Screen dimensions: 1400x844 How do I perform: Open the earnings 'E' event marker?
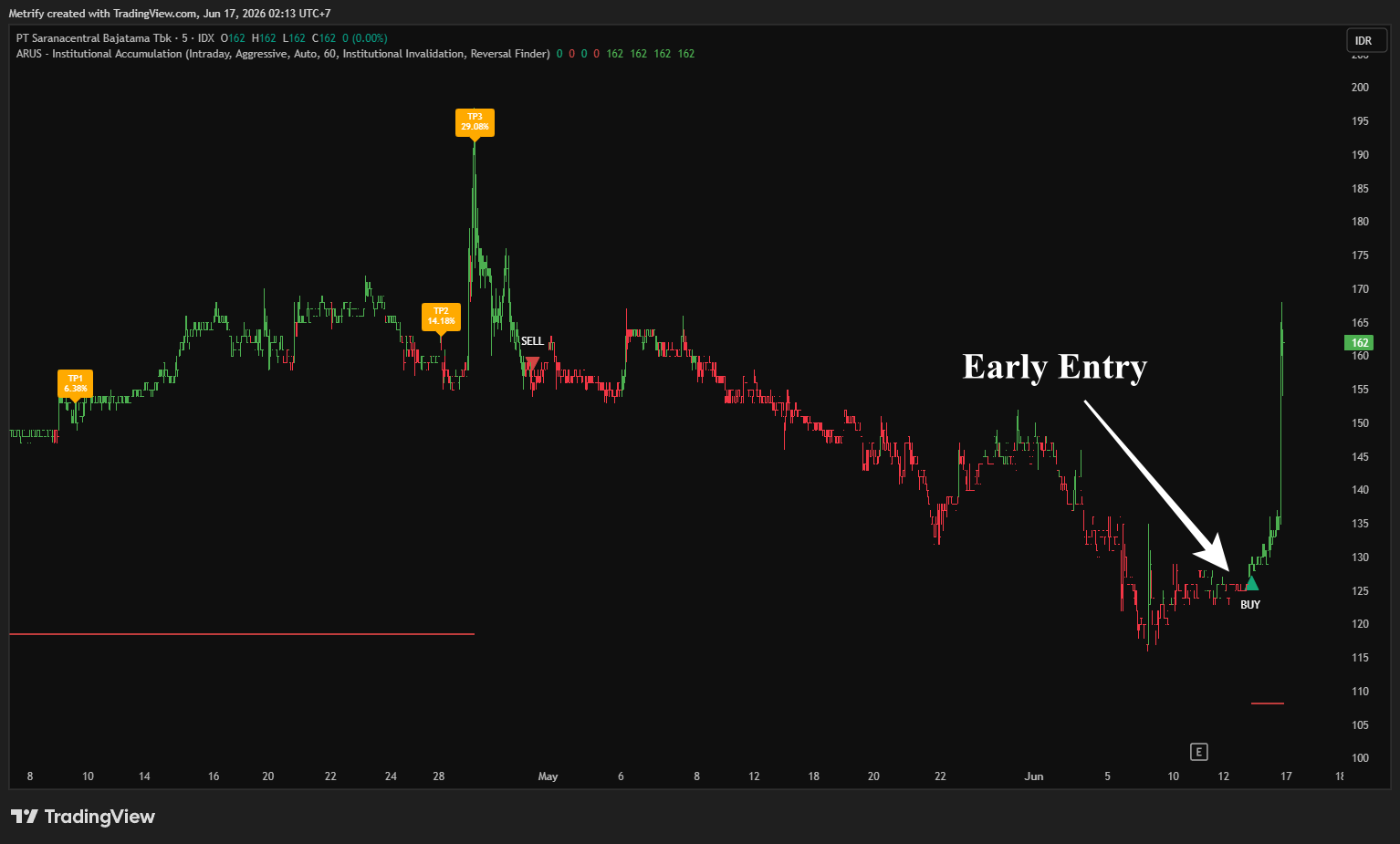click(1199, 752)
